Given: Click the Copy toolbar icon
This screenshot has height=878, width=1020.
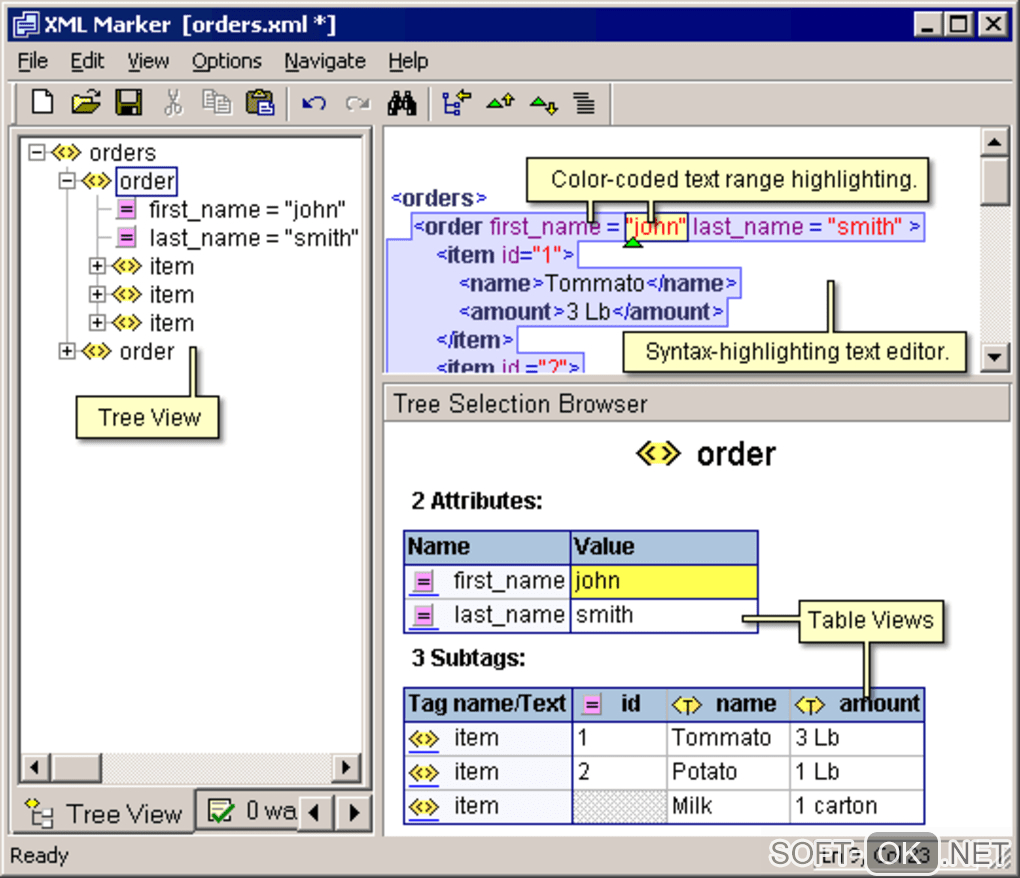Looking at the screenshot, I should pos(217,103).
